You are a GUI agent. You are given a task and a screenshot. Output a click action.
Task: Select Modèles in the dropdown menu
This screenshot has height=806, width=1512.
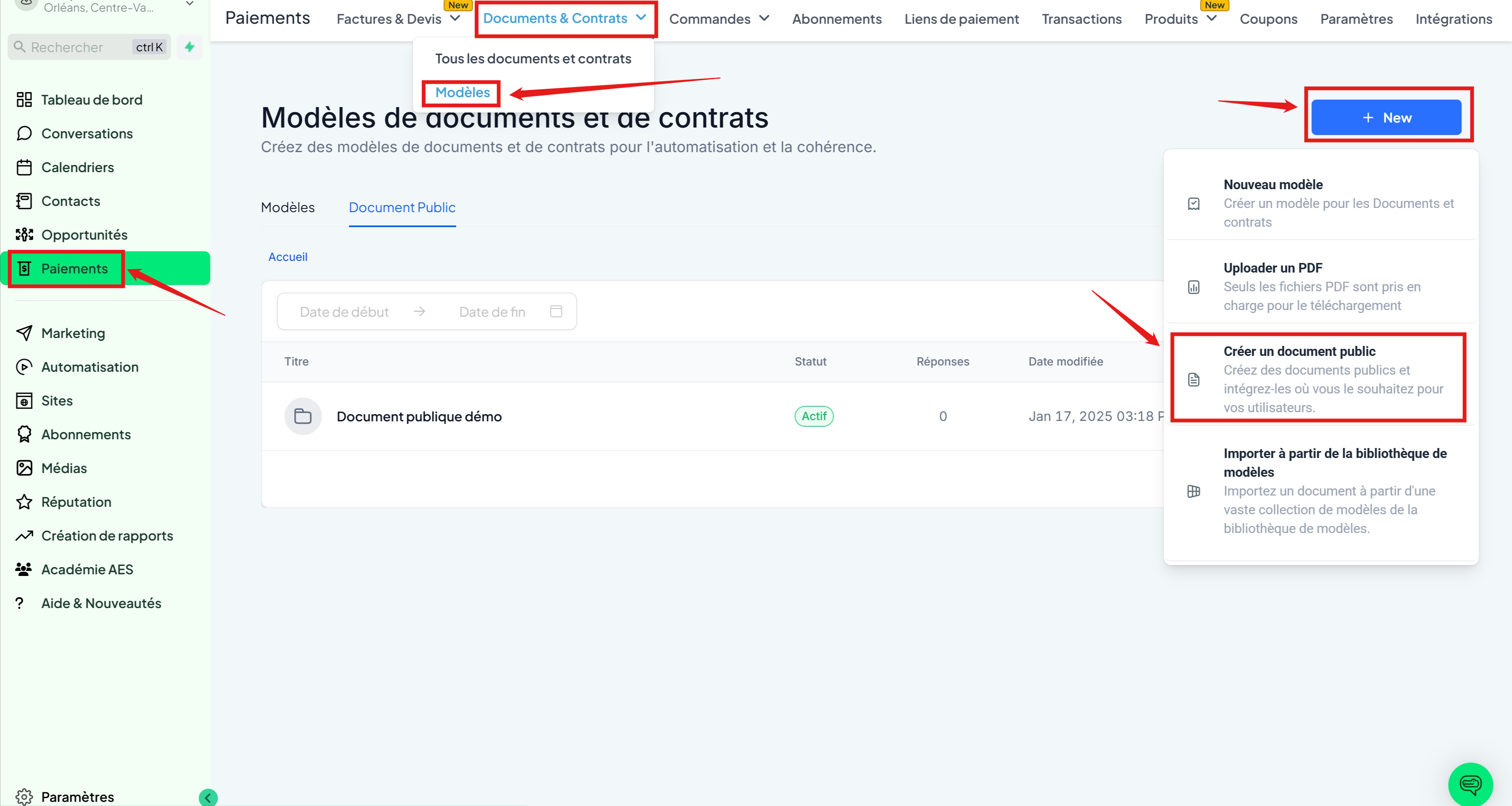[463, 93]
